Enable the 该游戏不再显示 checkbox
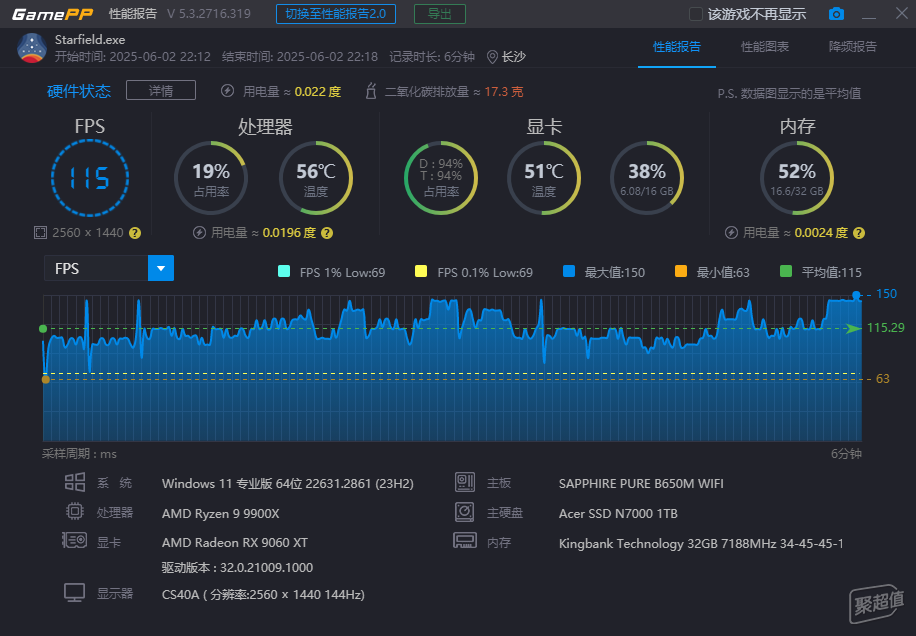This screenshot has width=916, height=636. pyautogui.click(x=695, y=14)
